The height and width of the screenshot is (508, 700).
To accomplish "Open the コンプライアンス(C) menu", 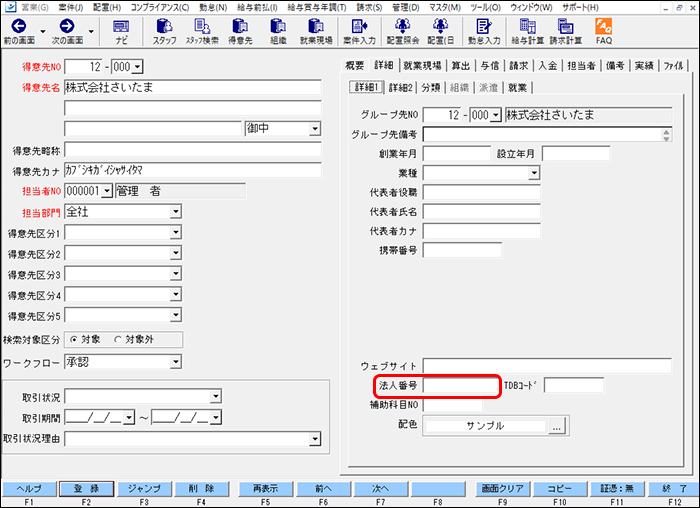I will click(x=160, y=7).
